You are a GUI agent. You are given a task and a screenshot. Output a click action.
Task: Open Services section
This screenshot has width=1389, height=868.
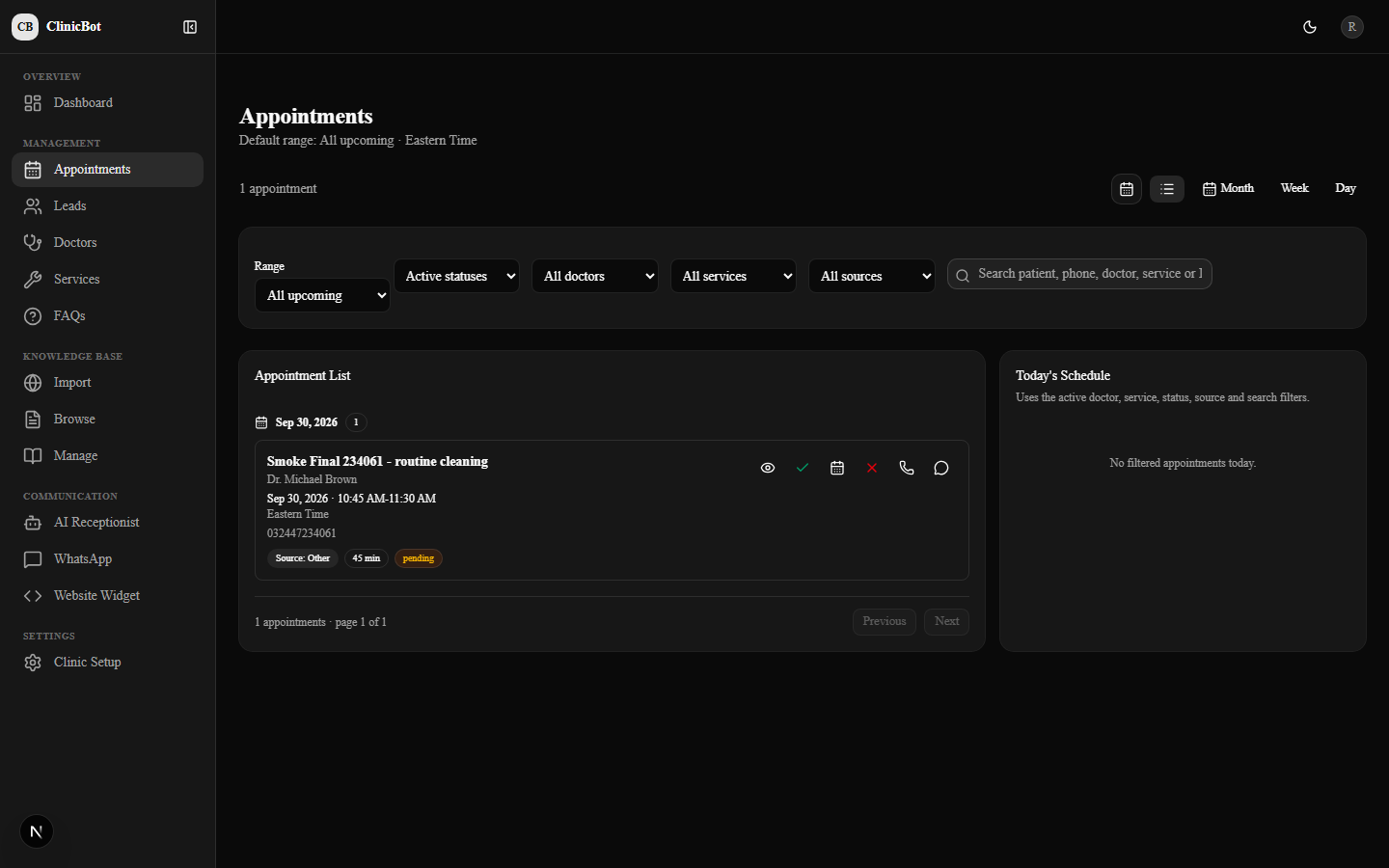(x=107, y=280)
